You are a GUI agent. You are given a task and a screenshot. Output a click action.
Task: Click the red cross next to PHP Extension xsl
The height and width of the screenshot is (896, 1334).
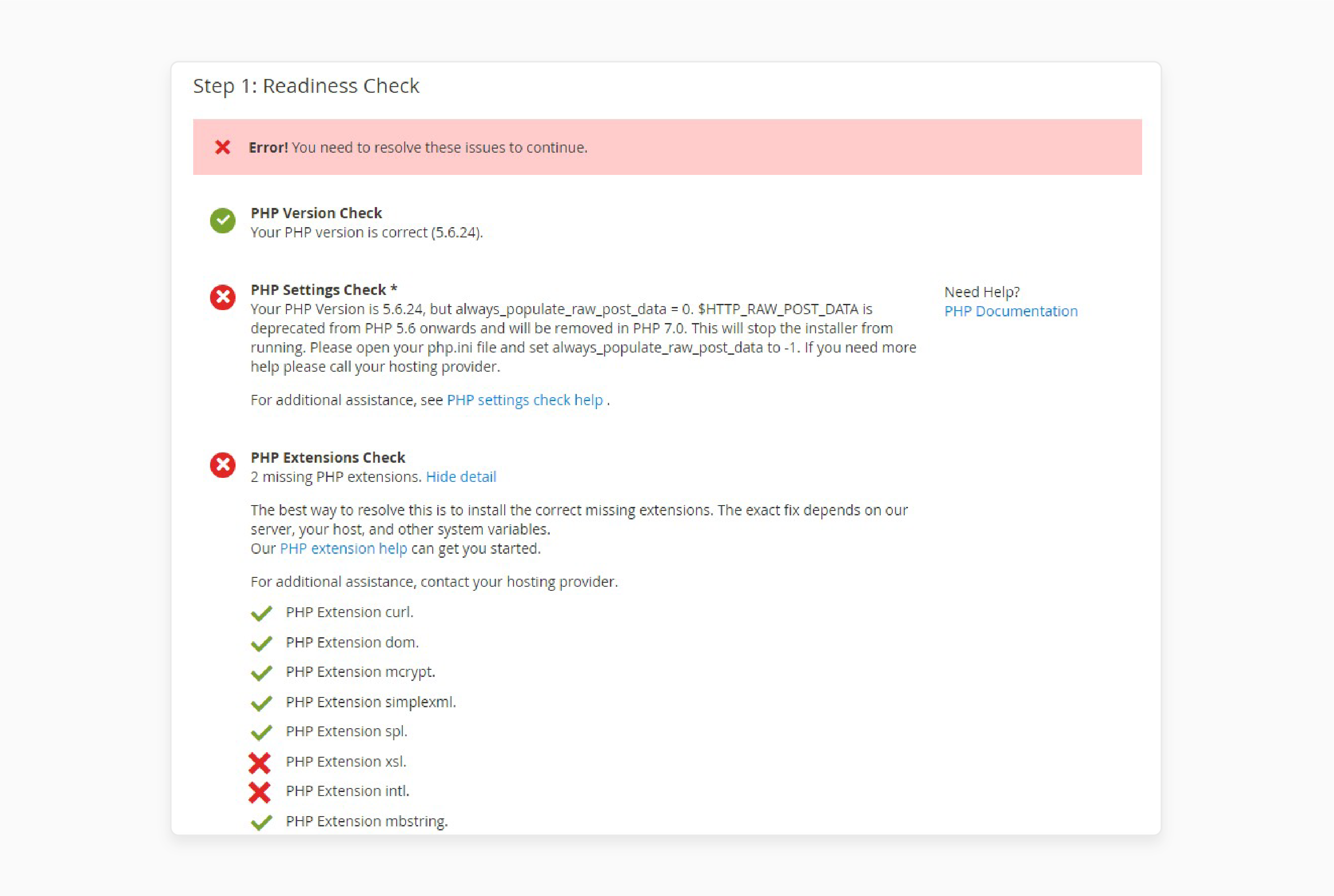pos(259,763)
